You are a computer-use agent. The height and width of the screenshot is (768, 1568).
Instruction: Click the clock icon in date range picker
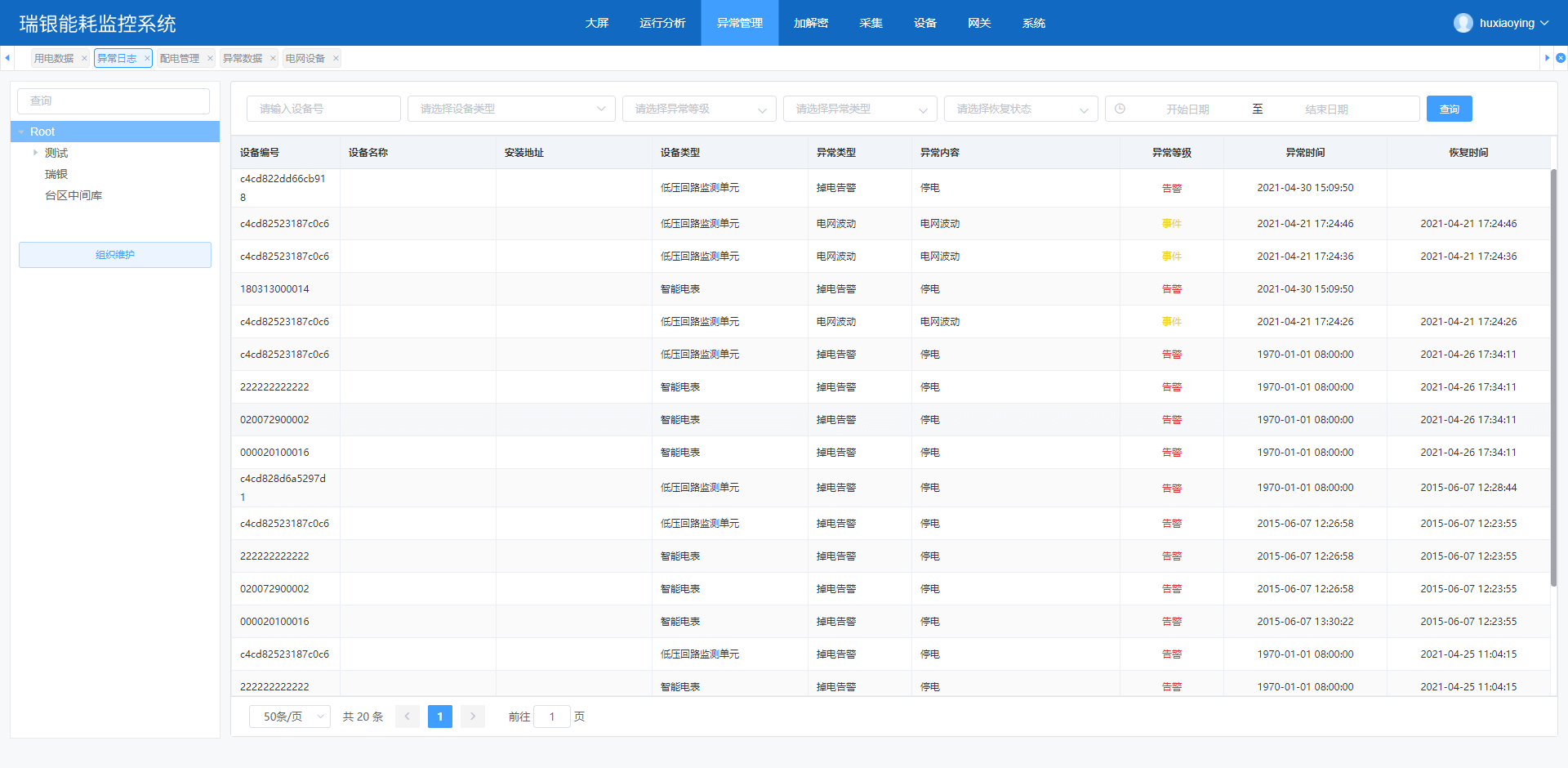coord(1120,109)
